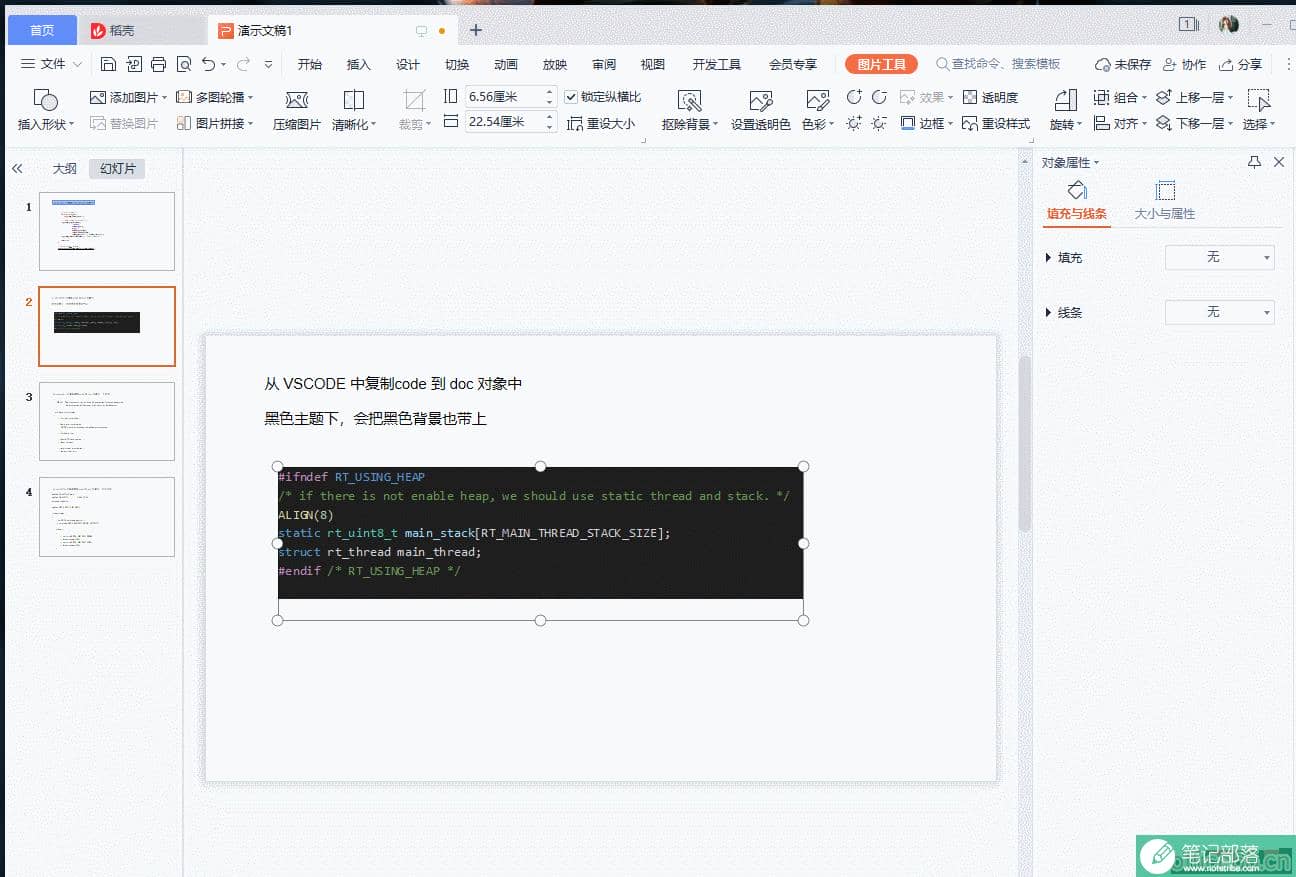
Task: Click Remove Background (抠除背景) icon
Action: coord(689,100)
